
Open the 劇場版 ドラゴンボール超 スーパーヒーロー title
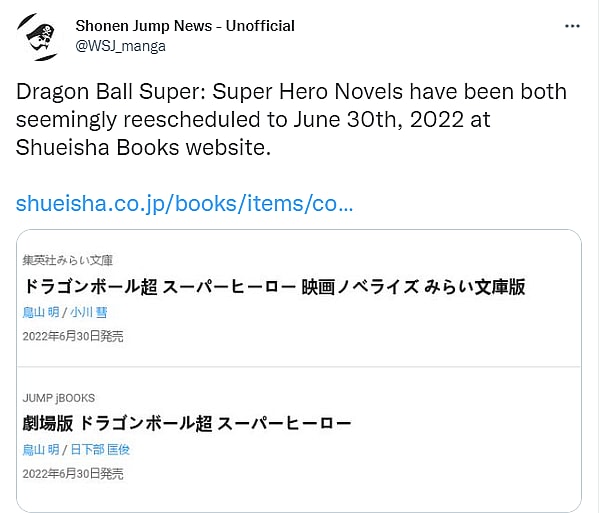tap(187, 423)
